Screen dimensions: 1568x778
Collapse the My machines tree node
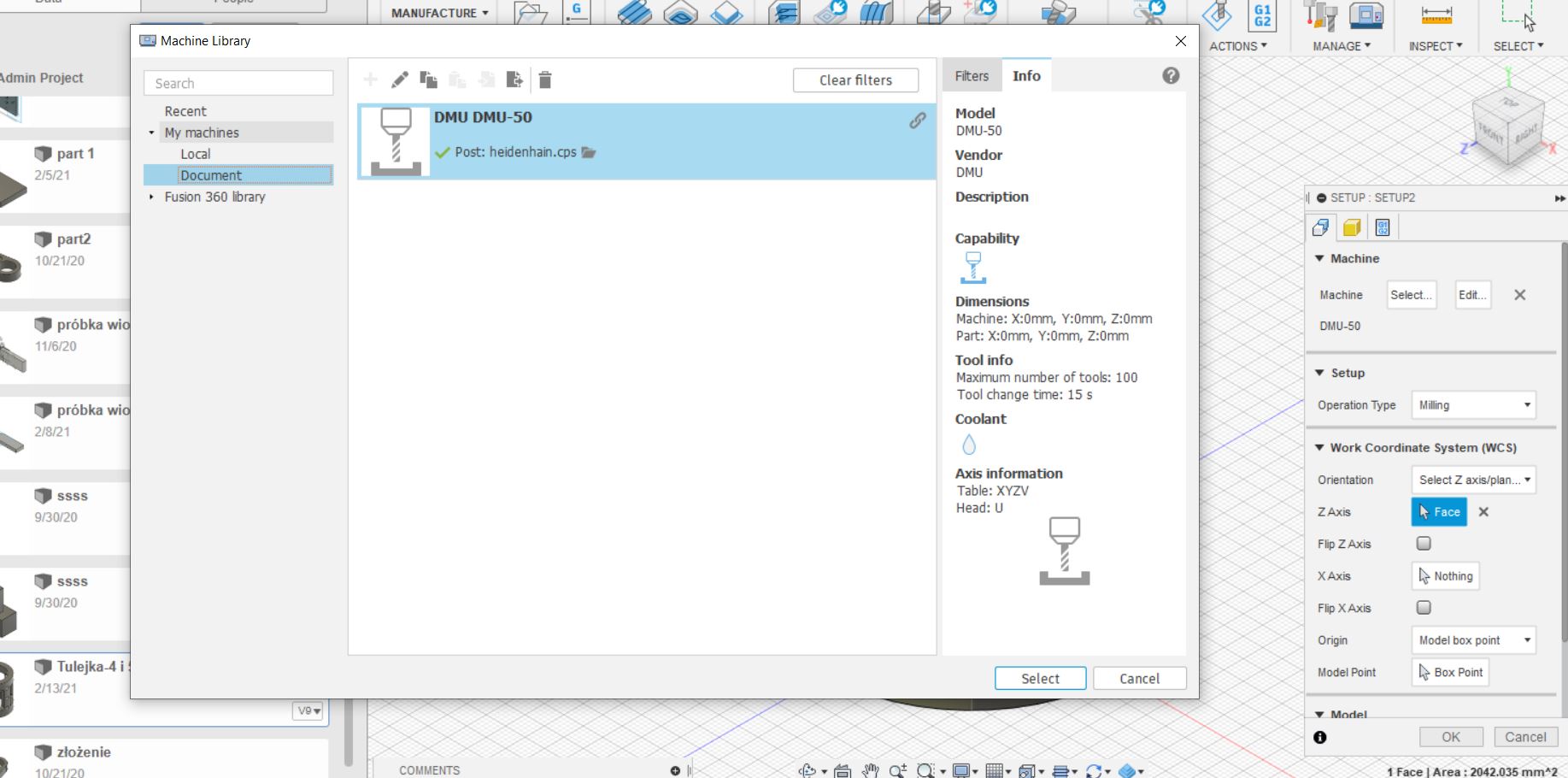151,133
